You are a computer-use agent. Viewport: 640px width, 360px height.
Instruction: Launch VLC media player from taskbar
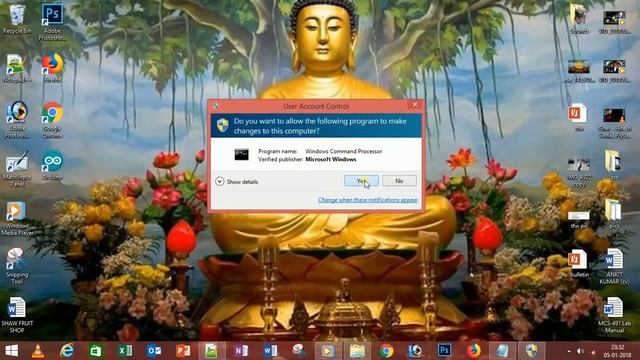tap(38, 351)
